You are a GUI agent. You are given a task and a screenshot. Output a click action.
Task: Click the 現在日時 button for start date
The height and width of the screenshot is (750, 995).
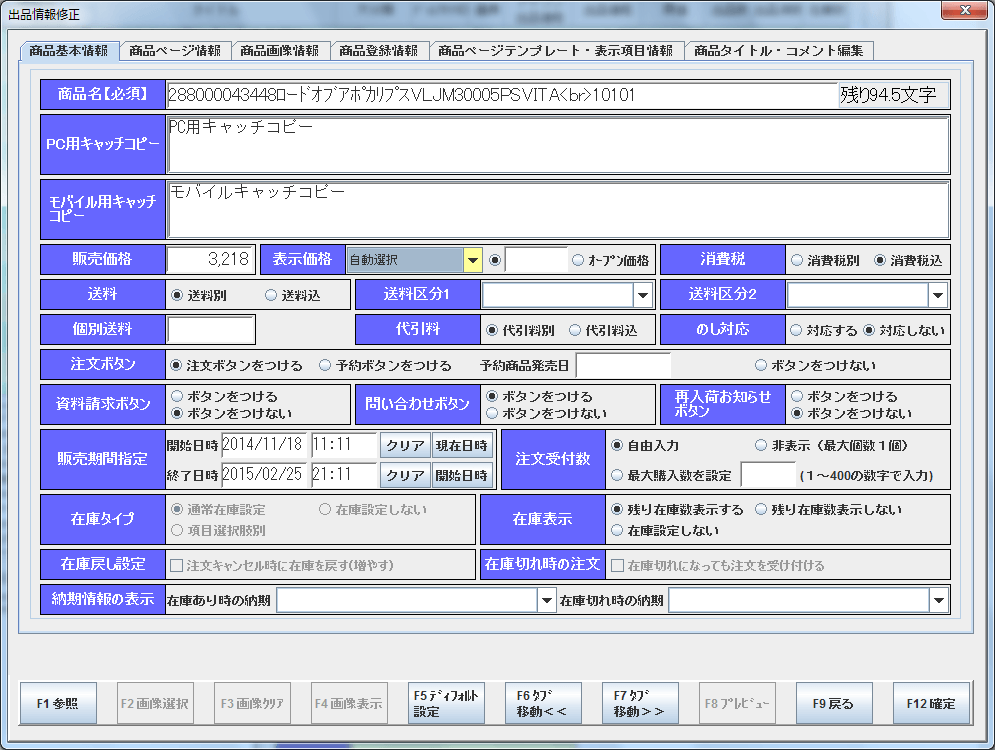[461, 445]
